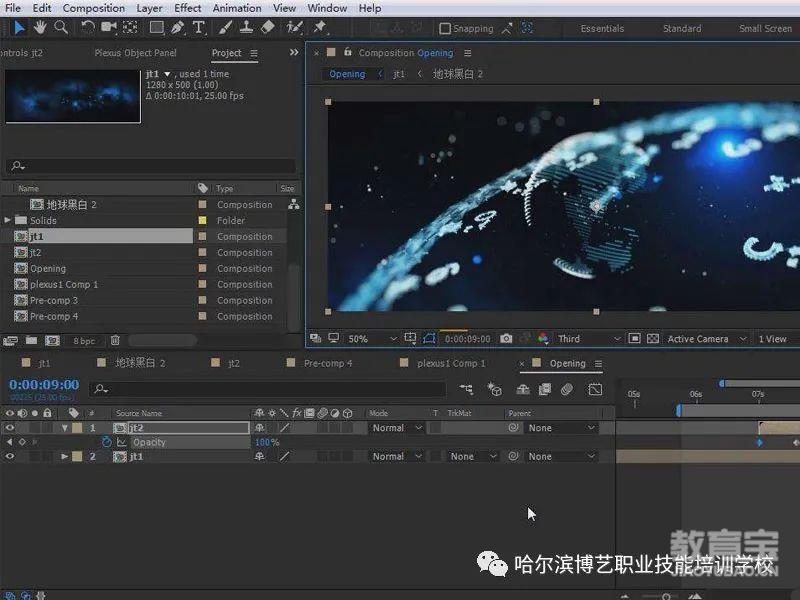Select the Eraser tool
This screenshot has height=600, width=800.
pos(268,27)
